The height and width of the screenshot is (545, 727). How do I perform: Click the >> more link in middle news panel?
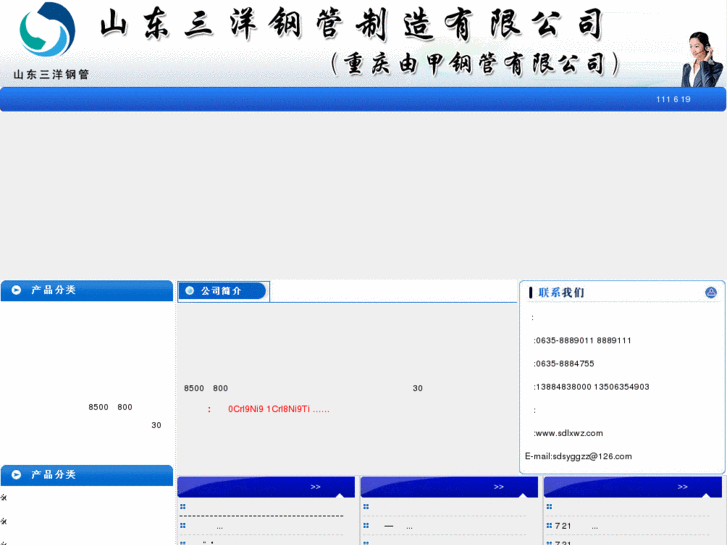click(x=499, y=487)
